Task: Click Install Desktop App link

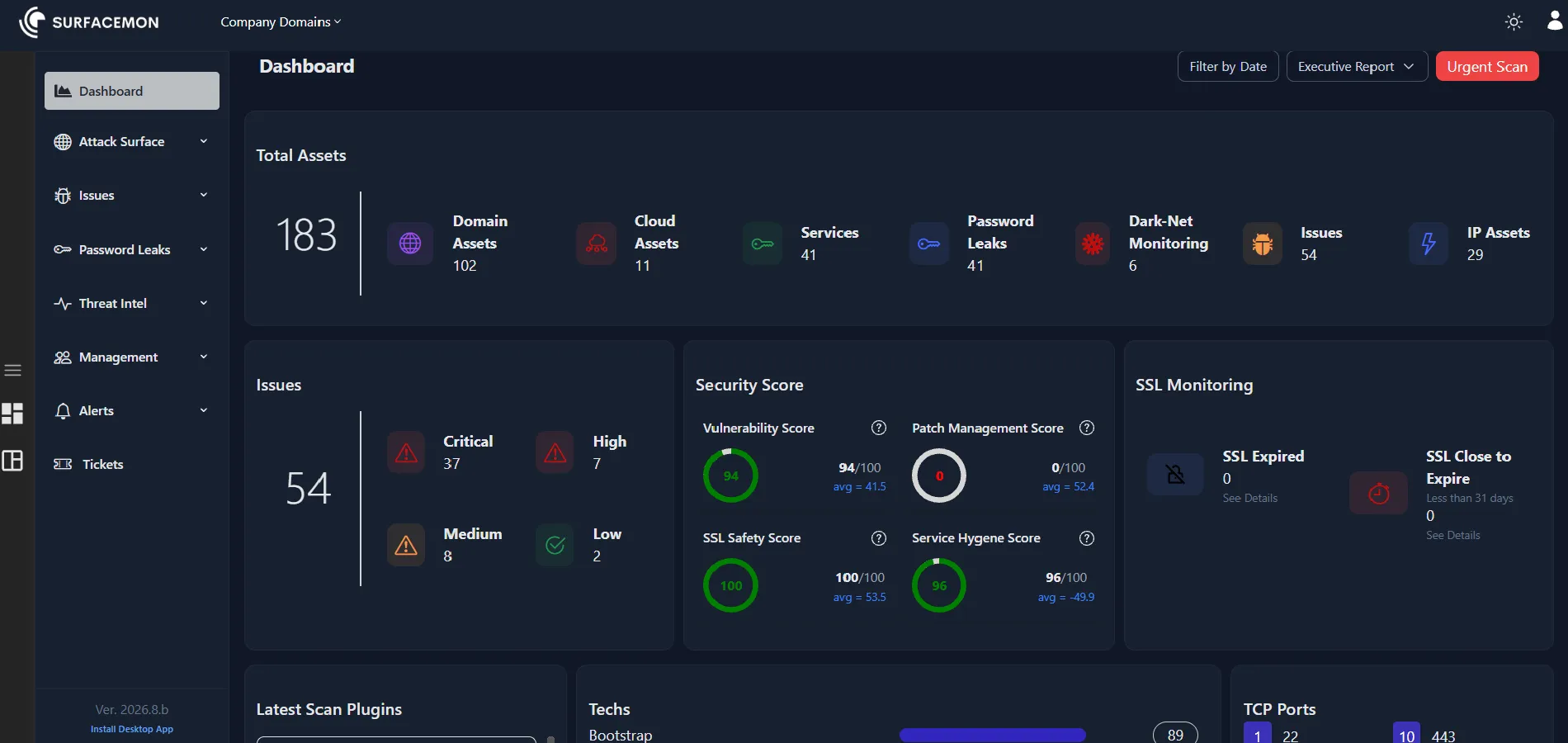Action: click(x=132, y=729)
